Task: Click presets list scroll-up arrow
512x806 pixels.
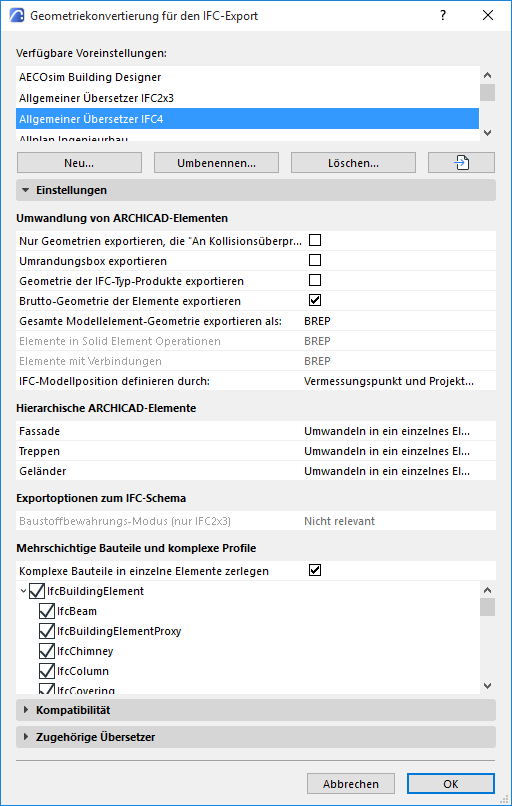Action: pos(488,75)
